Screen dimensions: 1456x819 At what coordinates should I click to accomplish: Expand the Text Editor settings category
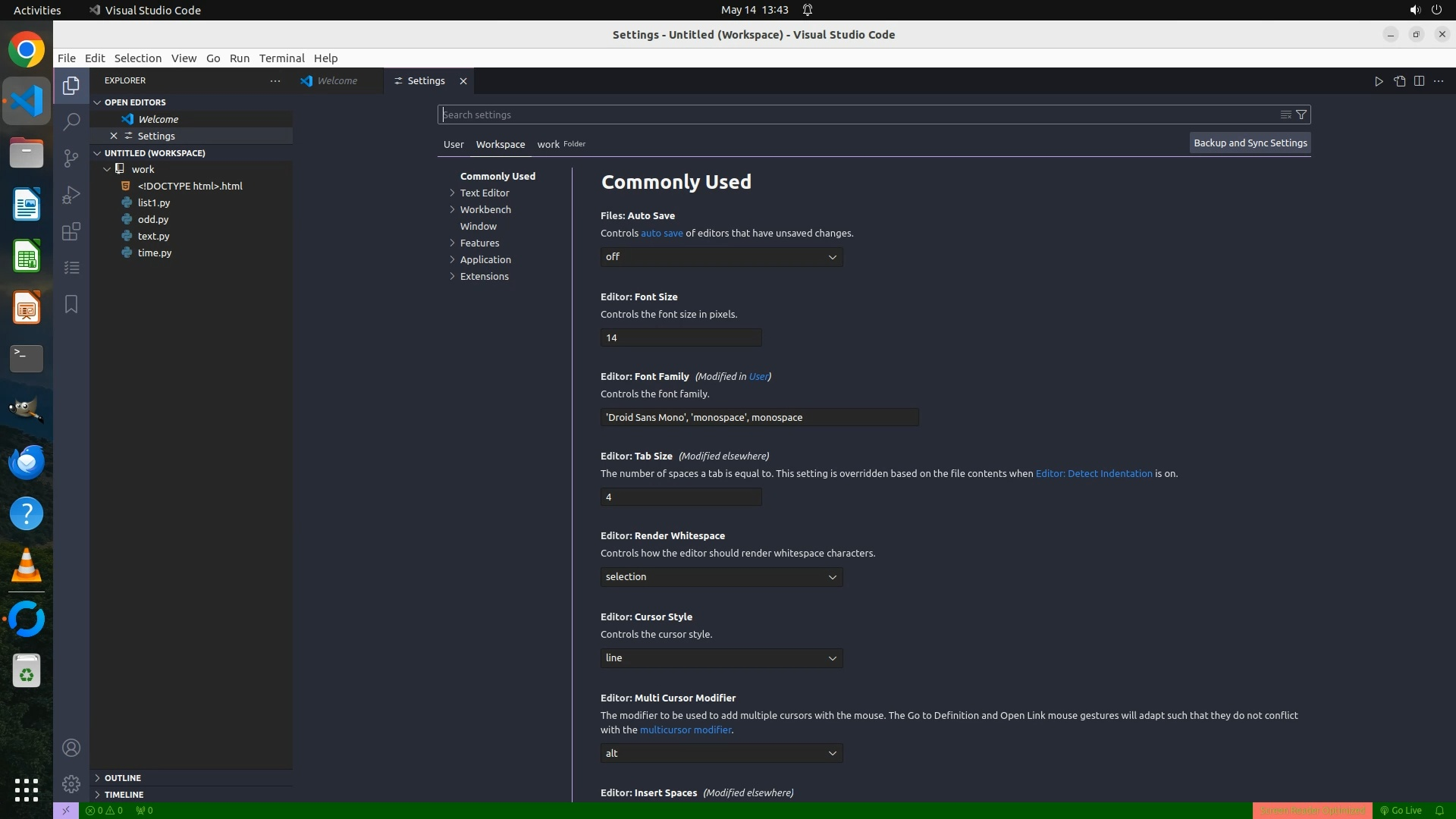484,193
